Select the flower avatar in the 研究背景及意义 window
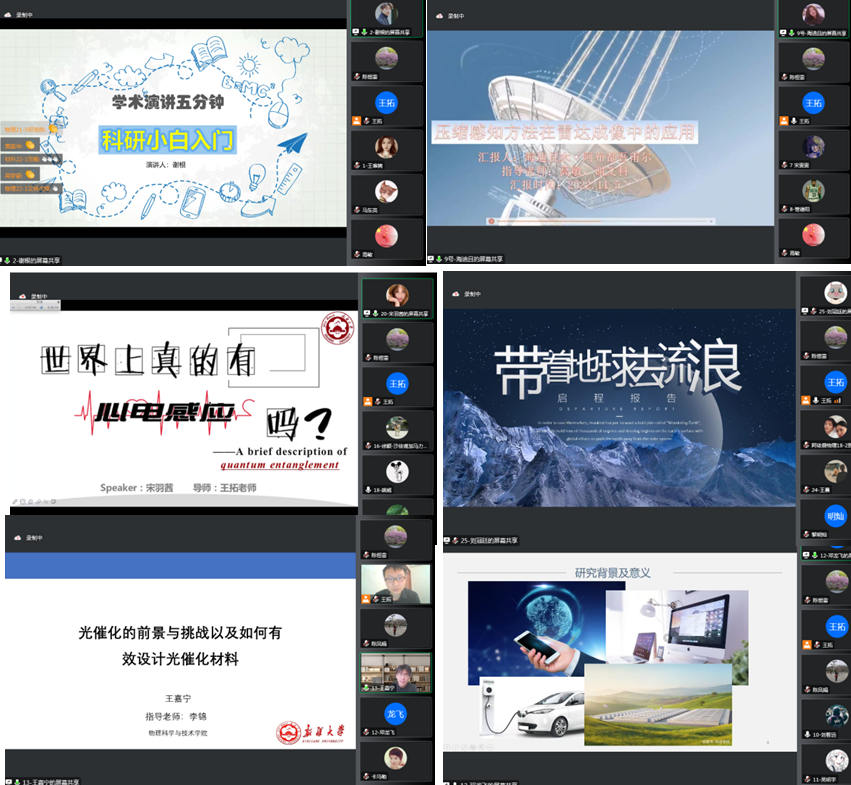 click(x=836, y=582)
